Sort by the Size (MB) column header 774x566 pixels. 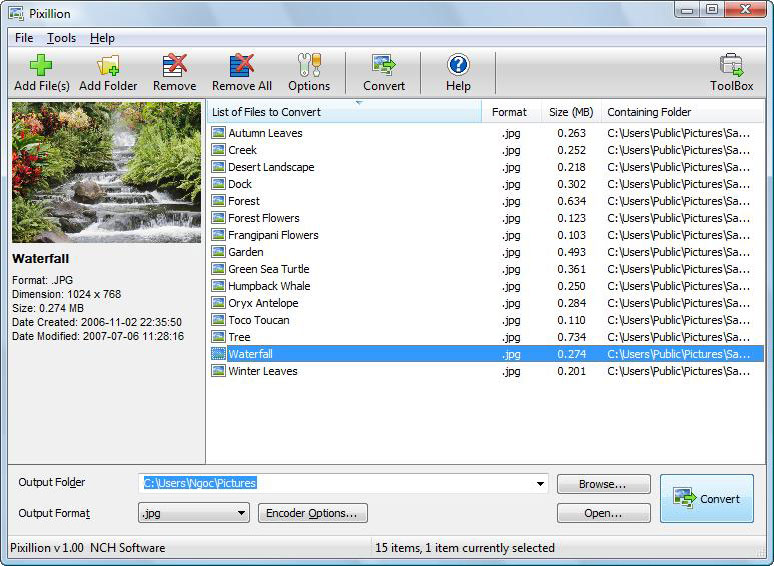pyautogui.click(x=571, y=112)
